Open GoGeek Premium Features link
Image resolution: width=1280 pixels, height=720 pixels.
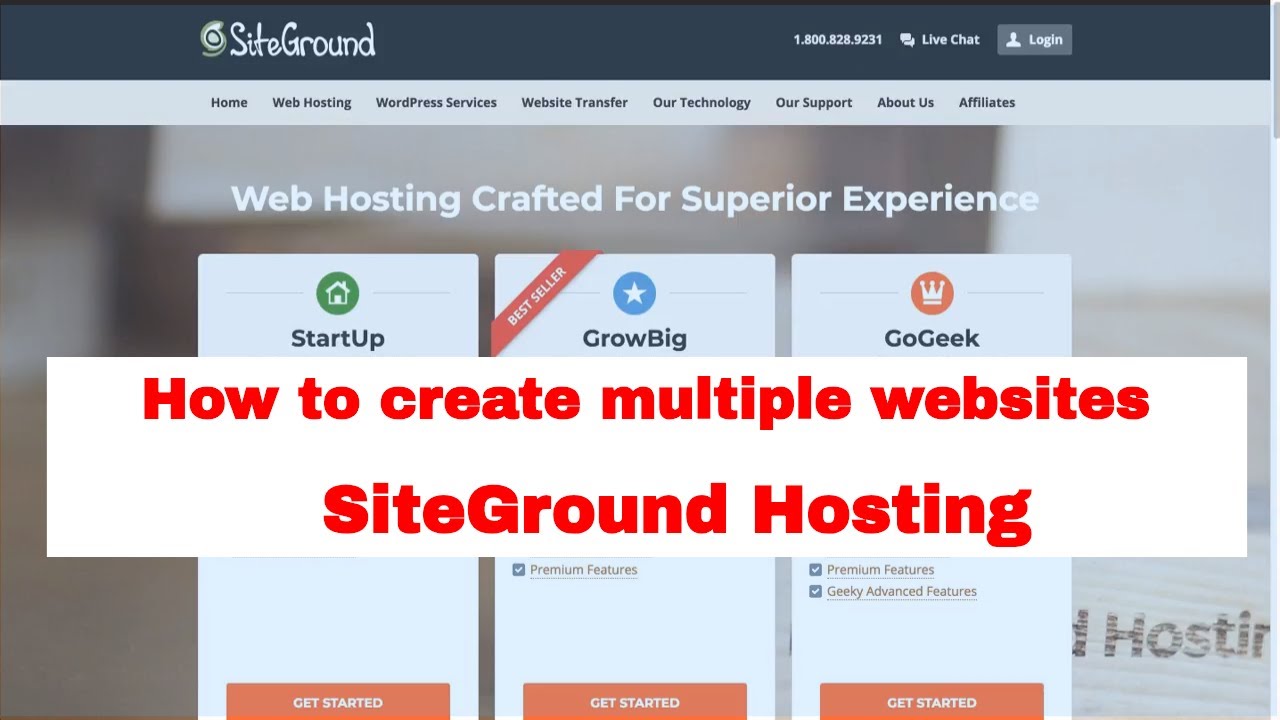881,570
